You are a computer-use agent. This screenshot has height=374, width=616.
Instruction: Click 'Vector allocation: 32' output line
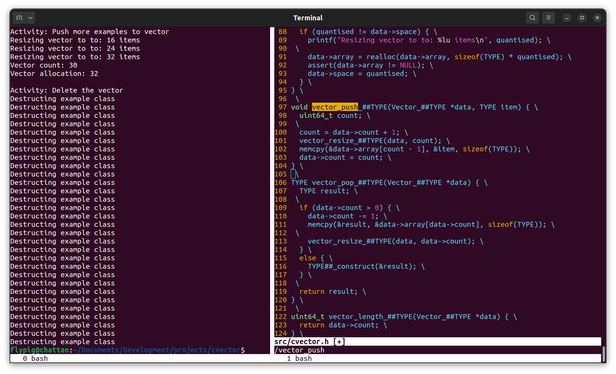(54, 73)
